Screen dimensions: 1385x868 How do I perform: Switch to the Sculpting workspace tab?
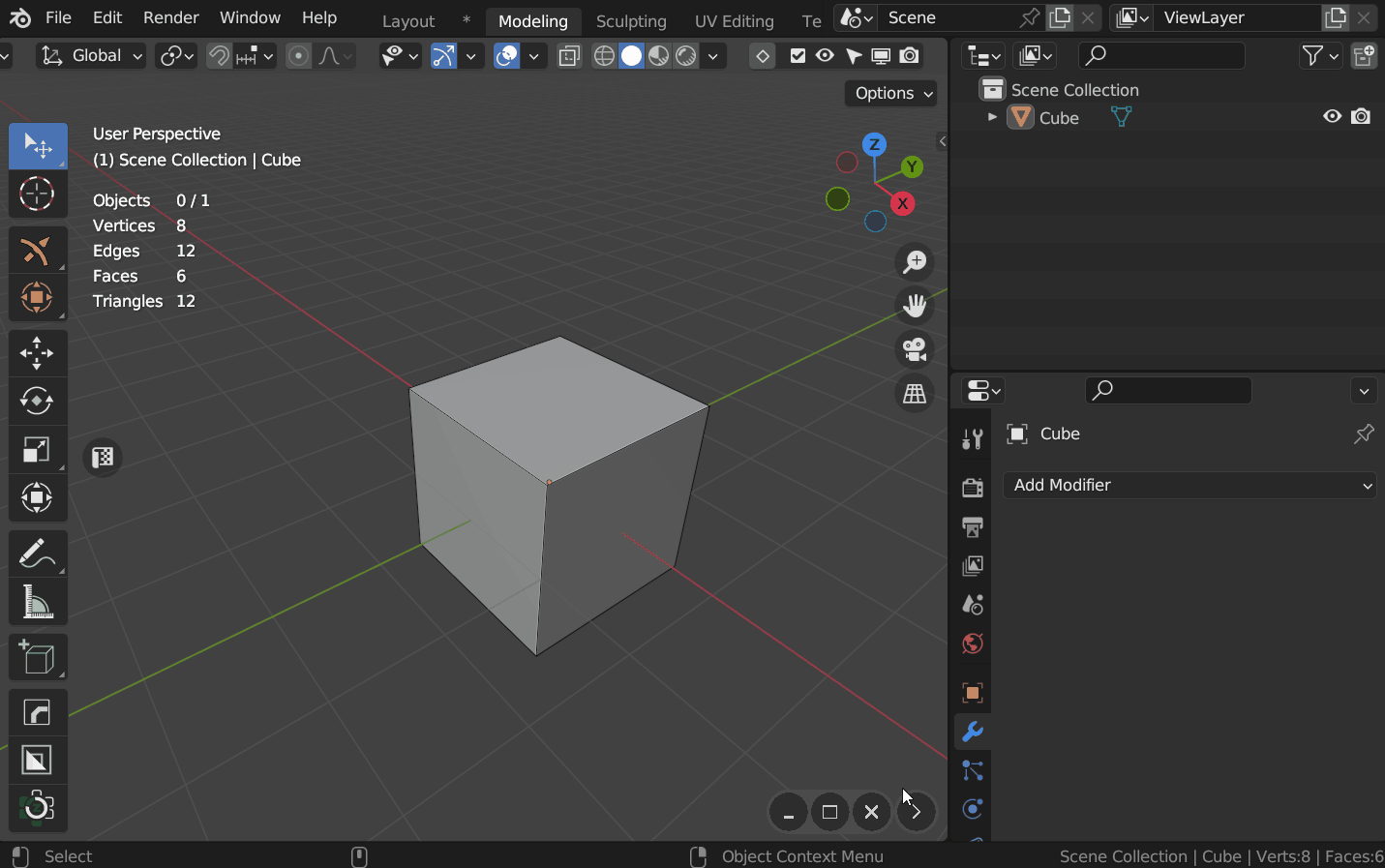pyautogui.click(x=630, y=20)
